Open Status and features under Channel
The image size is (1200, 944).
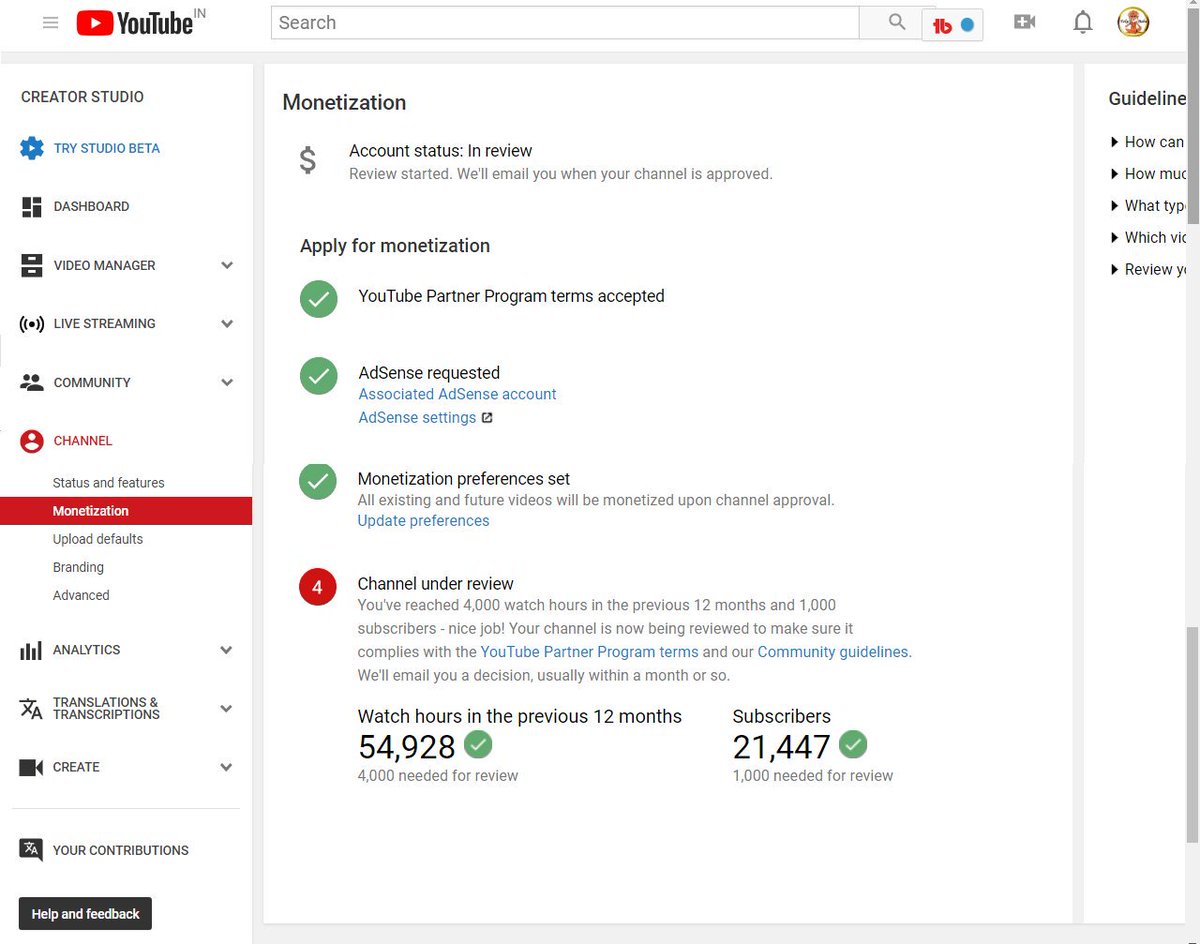(108, 483)
